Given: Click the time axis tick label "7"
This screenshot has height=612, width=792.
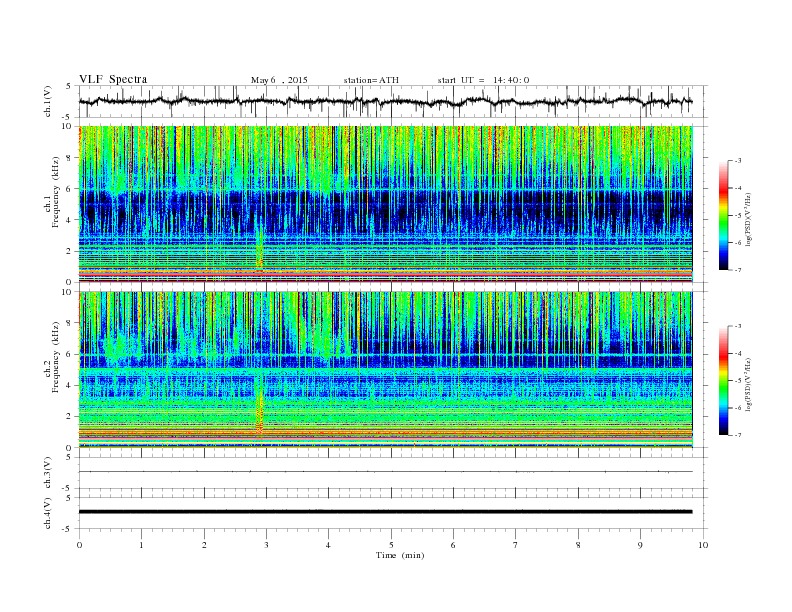Looking at the screenshot, I should (515, 545).
